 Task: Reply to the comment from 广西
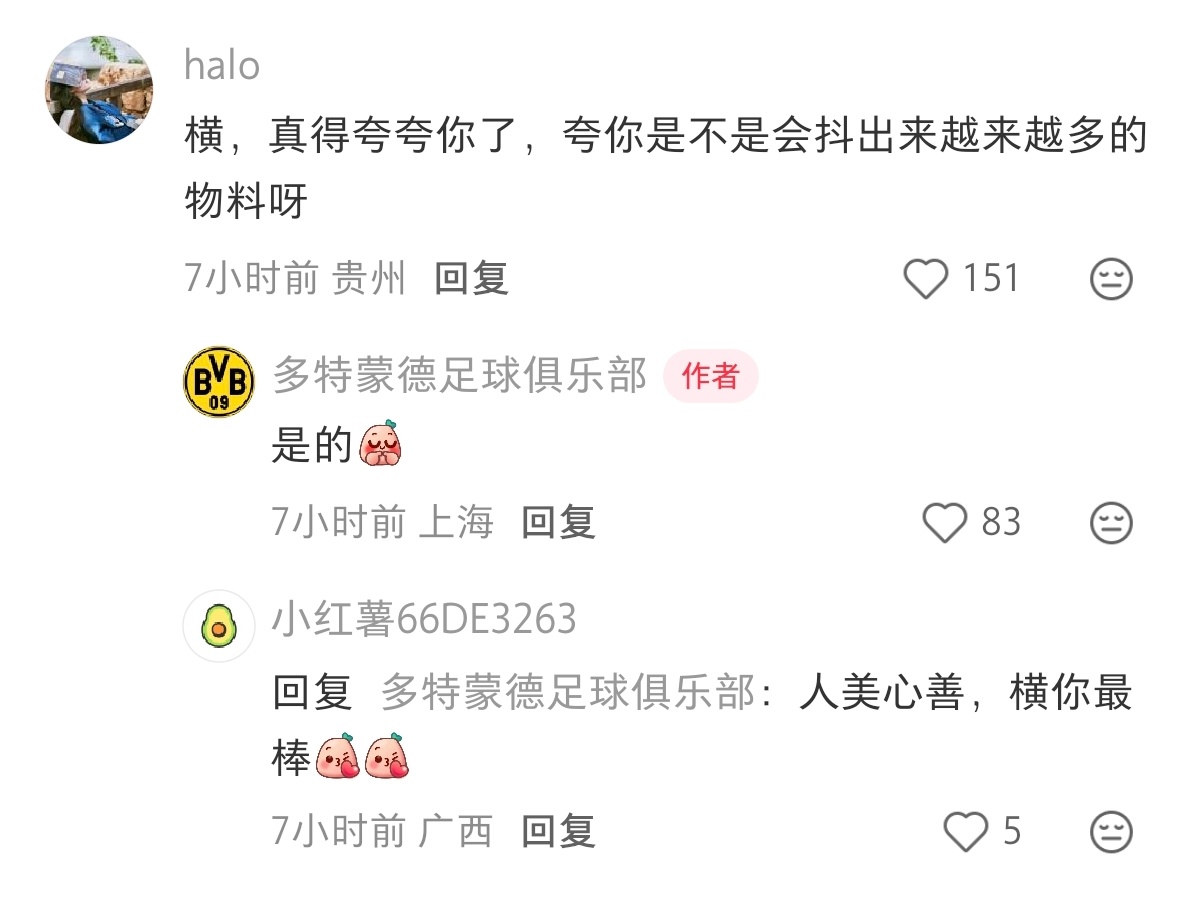tap(558, 831)
